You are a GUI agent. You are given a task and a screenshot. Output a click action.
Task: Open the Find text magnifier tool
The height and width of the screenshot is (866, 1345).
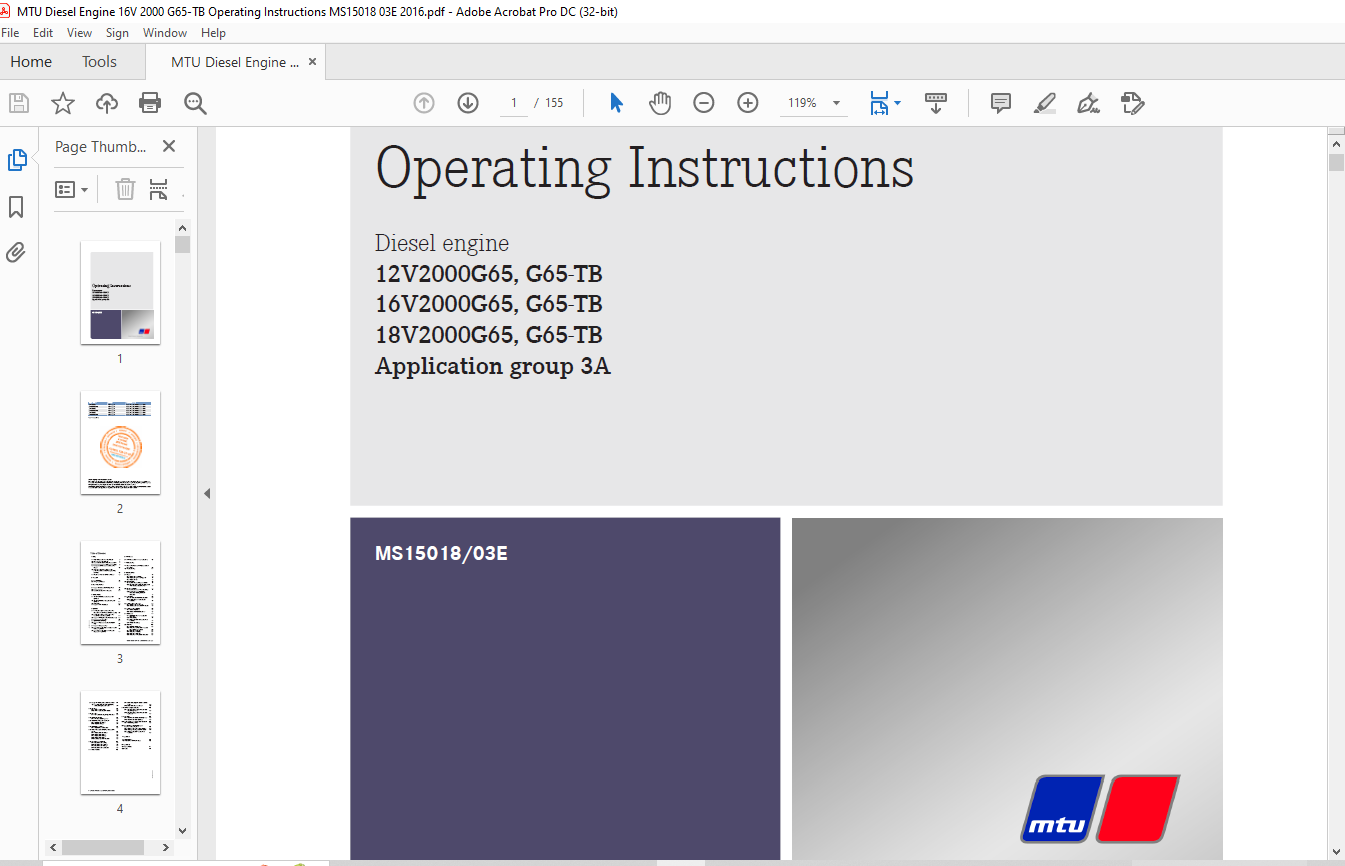click(195, 103)
